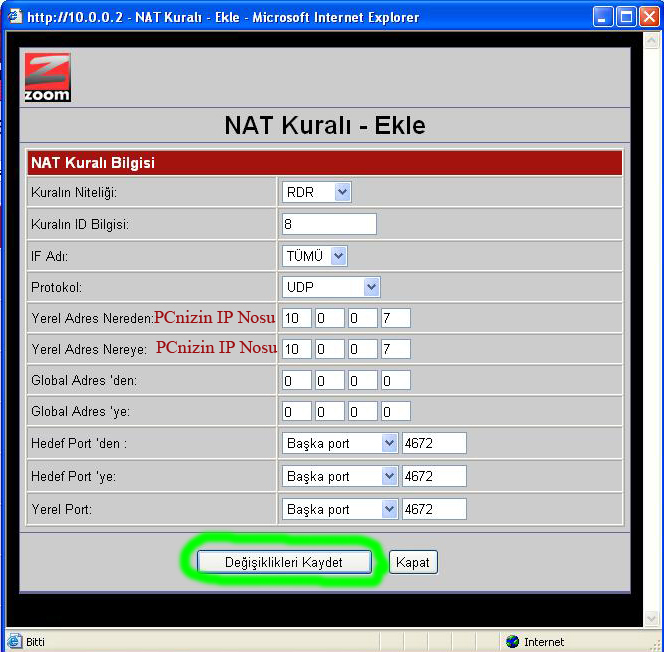Open the Kuralın Niteliği RDR dropdown
The height and width of the screenshot is (652, 664).
316,192
